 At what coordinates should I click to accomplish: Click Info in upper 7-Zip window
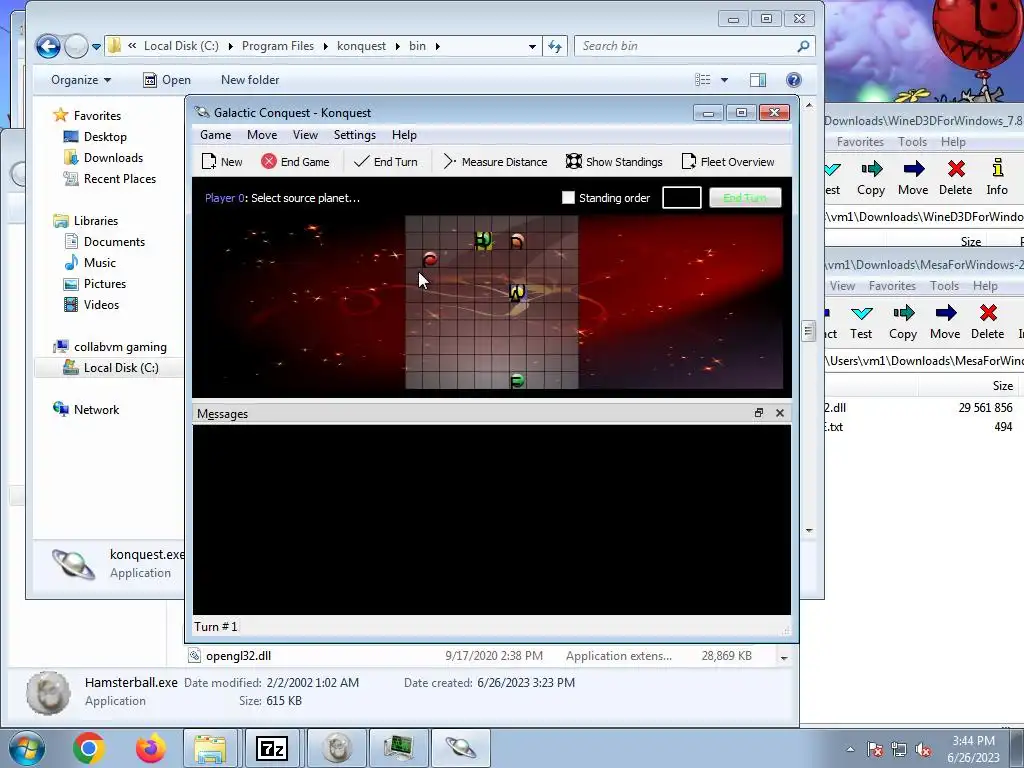pos(997,178)
